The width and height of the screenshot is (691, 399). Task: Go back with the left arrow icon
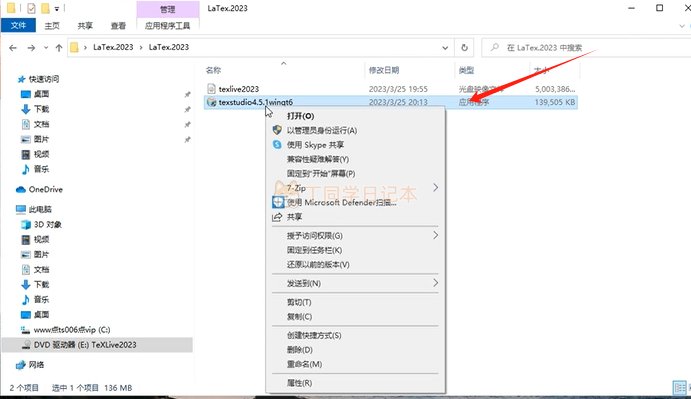[x=13, y=48]
